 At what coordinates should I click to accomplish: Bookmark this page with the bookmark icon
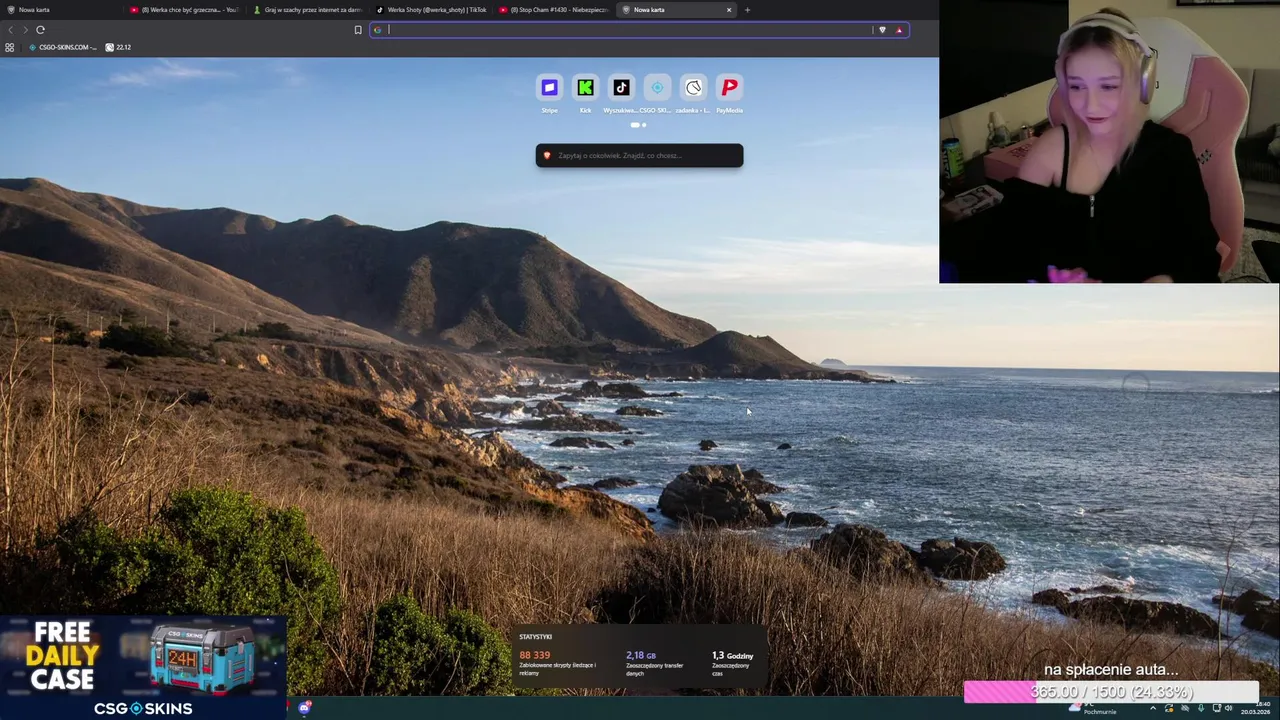(x=358, y=30)
